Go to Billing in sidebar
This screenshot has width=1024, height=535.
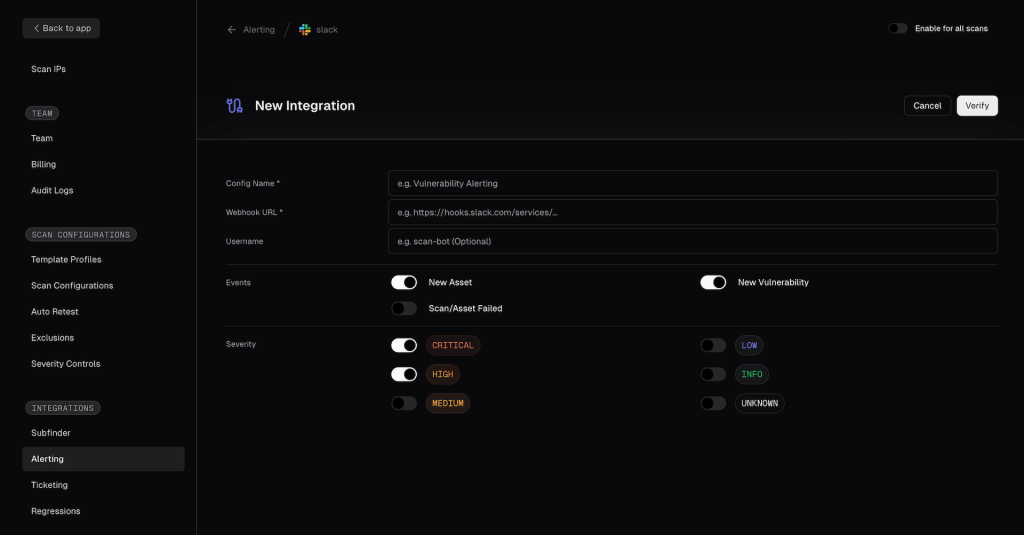43,164
